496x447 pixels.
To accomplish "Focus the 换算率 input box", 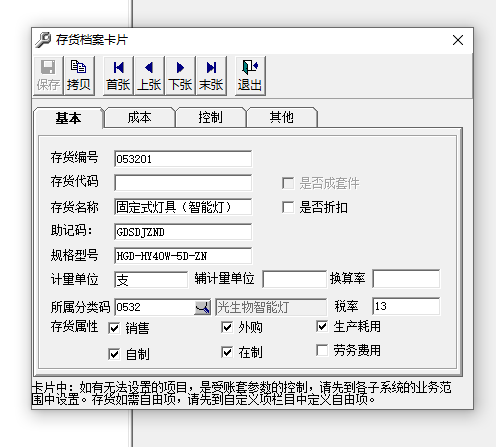I will pyautogui.click(x=406, y=279).
